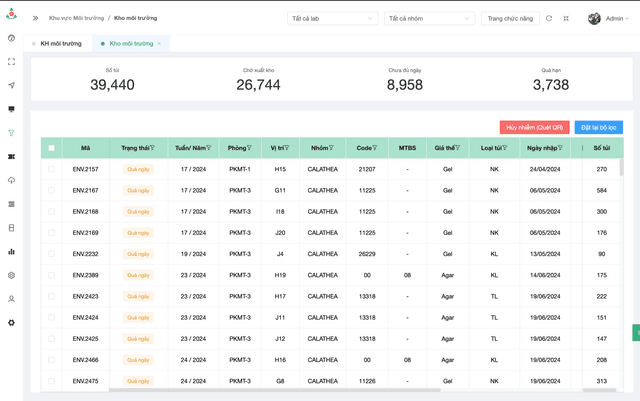The image size is (640, 401).
Task: Filter the Ngày nhập column
Action: [560, 148]
